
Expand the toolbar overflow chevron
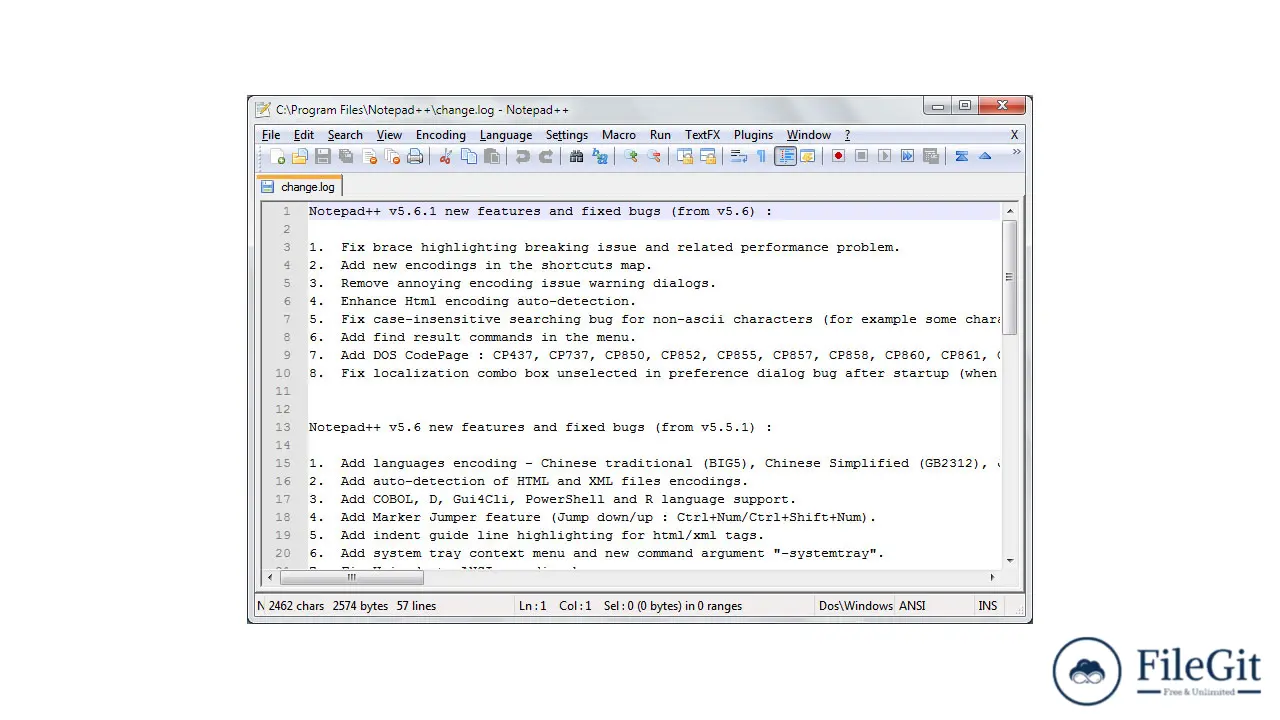[1016, 152]
